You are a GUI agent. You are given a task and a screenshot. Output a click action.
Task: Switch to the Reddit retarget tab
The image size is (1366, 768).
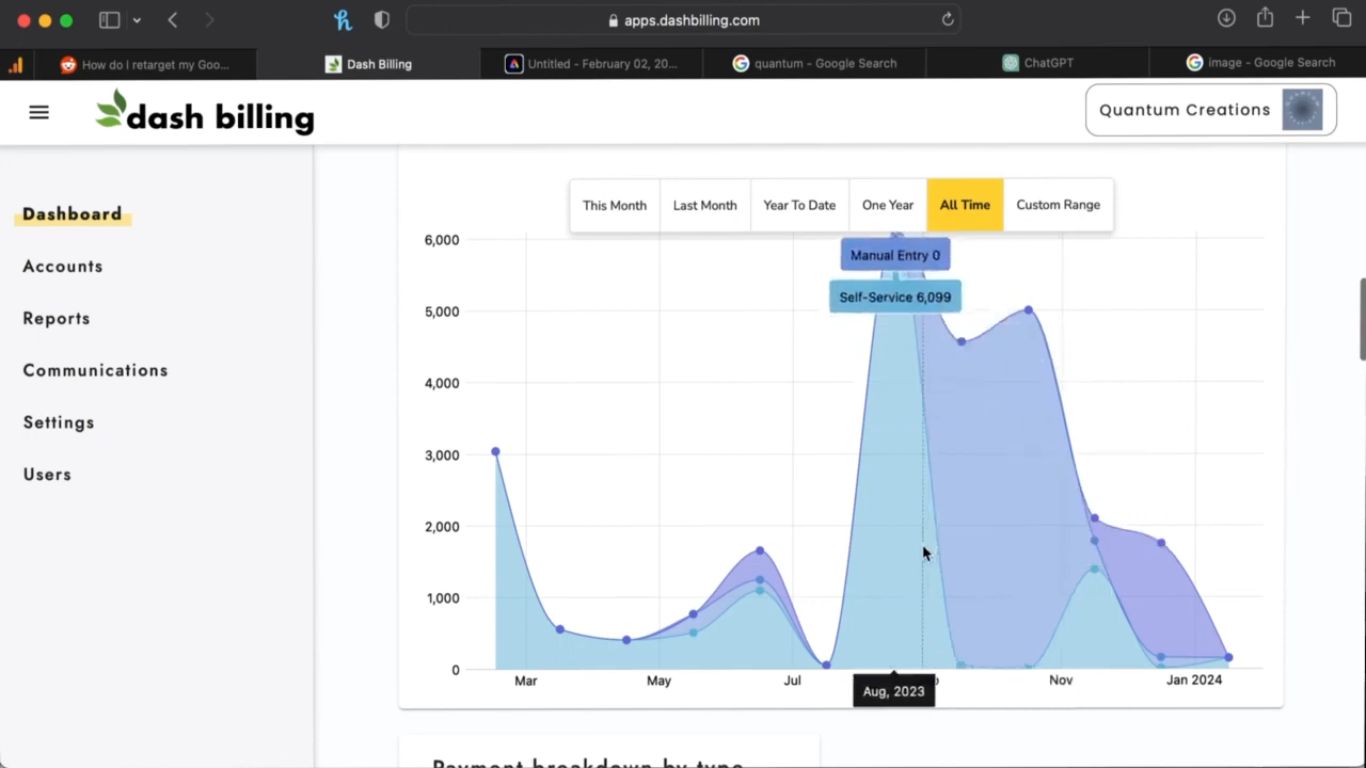[145, 64]
